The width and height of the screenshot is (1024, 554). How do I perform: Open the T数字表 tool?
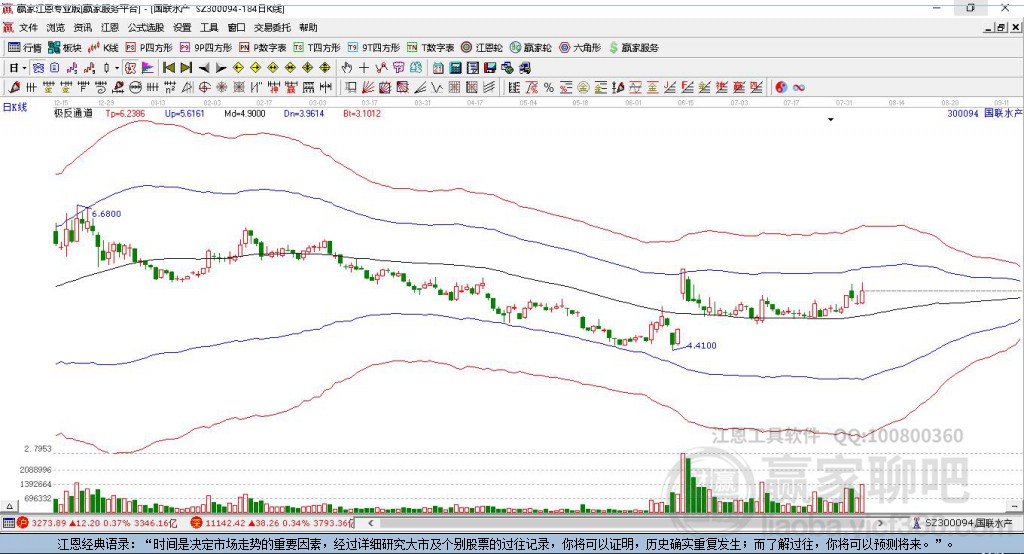430,48
